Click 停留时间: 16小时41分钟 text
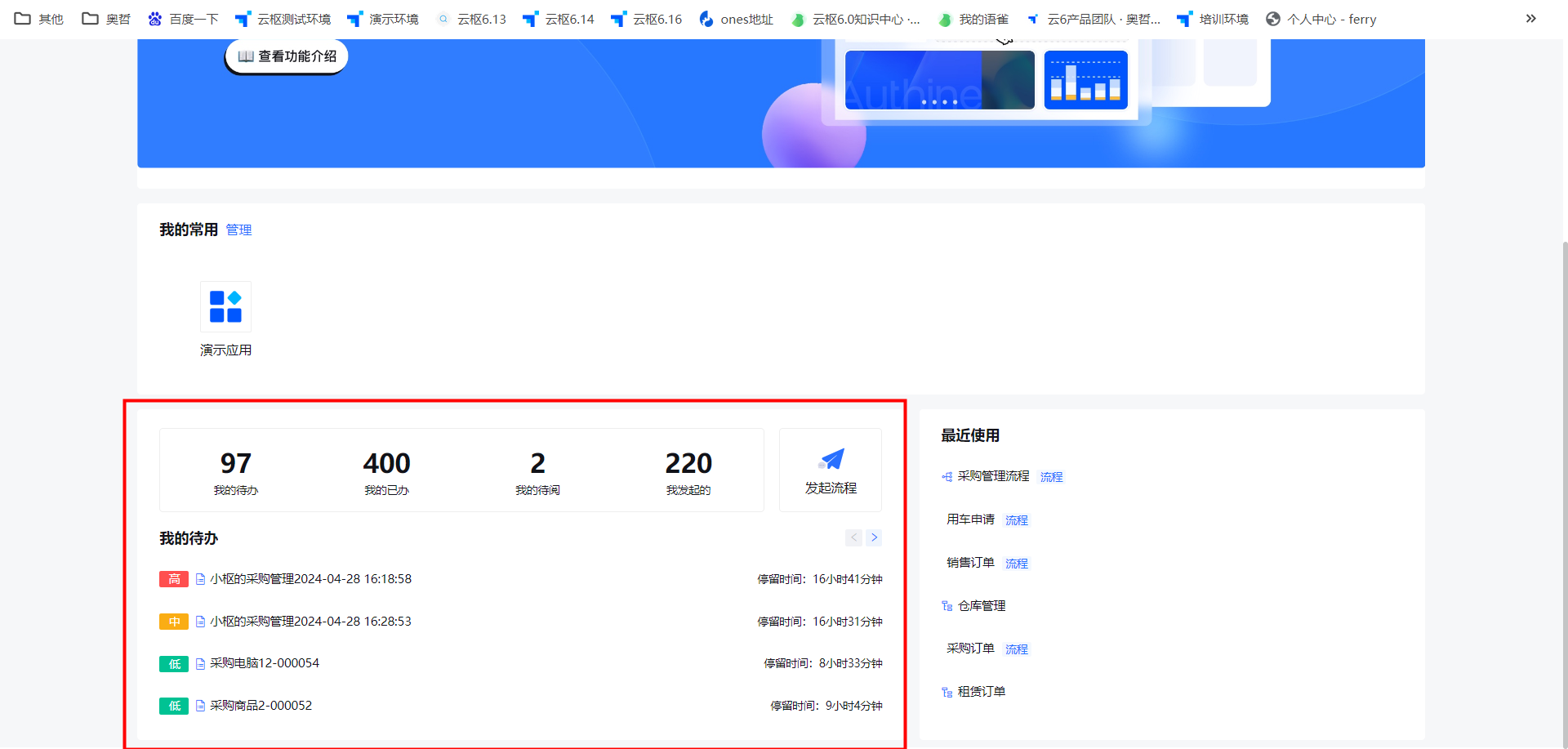 coord(819,579)
